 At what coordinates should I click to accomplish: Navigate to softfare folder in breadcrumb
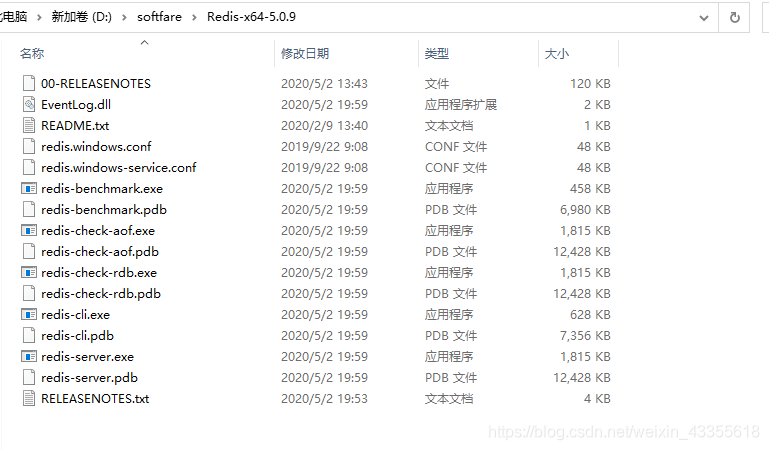159,17
